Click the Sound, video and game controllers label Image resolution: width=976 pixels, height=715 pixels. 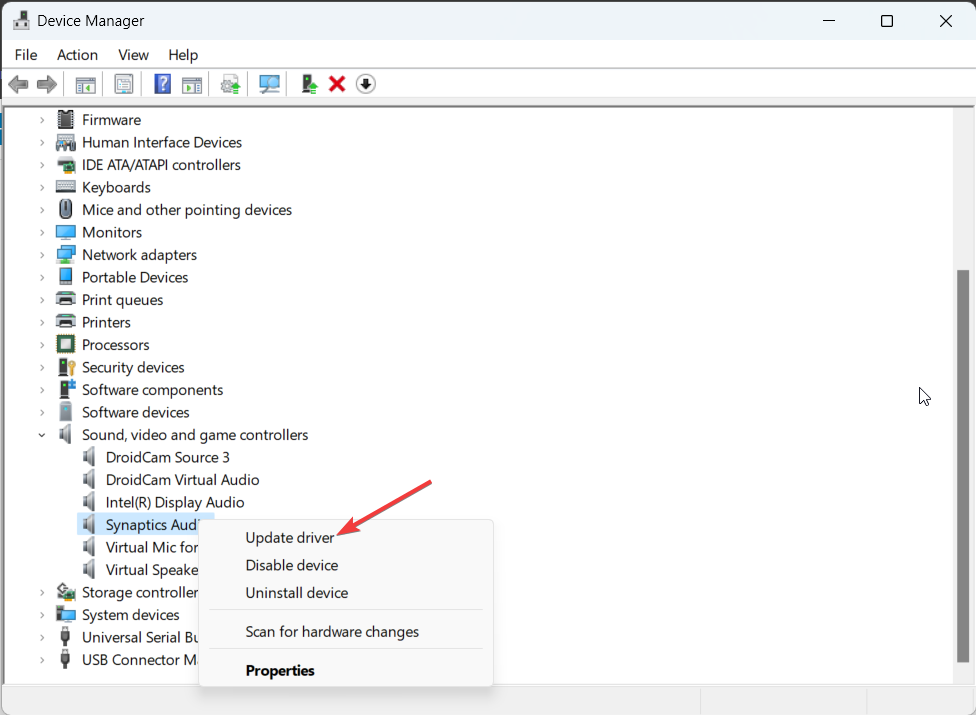pos(195,435)
